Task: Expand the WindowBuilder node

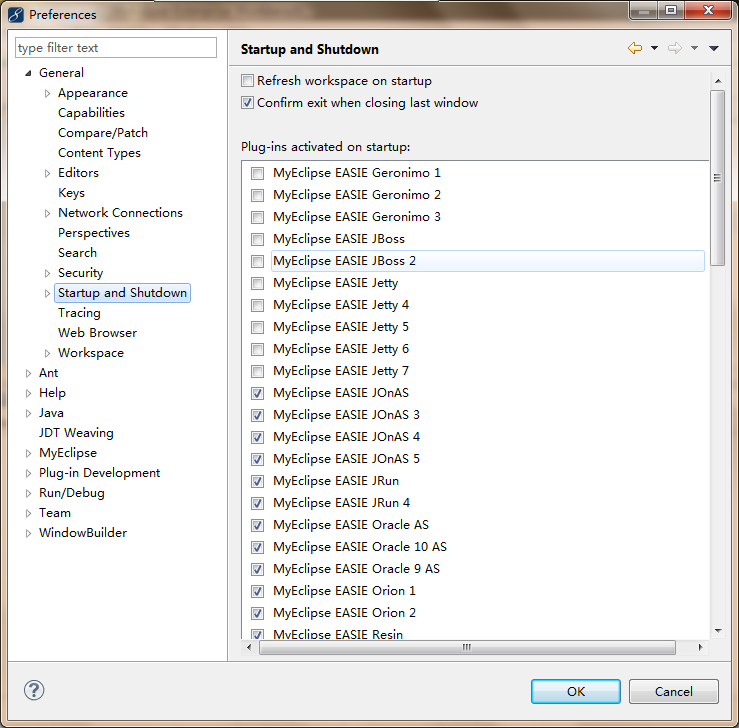Action: point(28,533)
